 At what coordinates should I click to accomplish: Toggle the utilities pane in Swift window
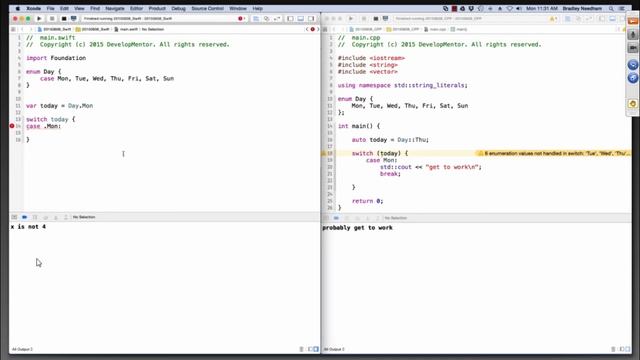coord(311,18)
